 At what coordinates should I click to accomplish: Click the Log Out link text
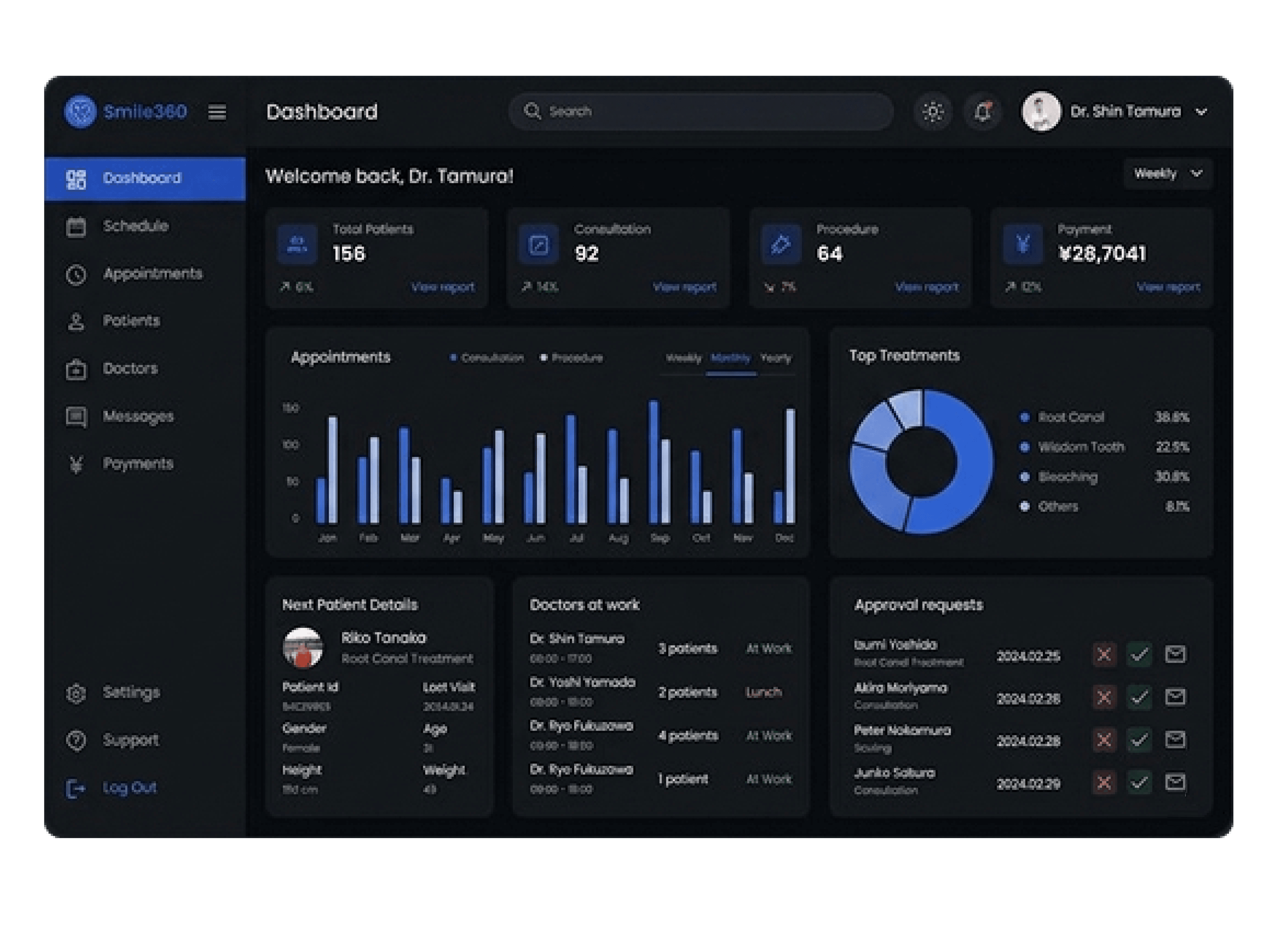[129, 788]
